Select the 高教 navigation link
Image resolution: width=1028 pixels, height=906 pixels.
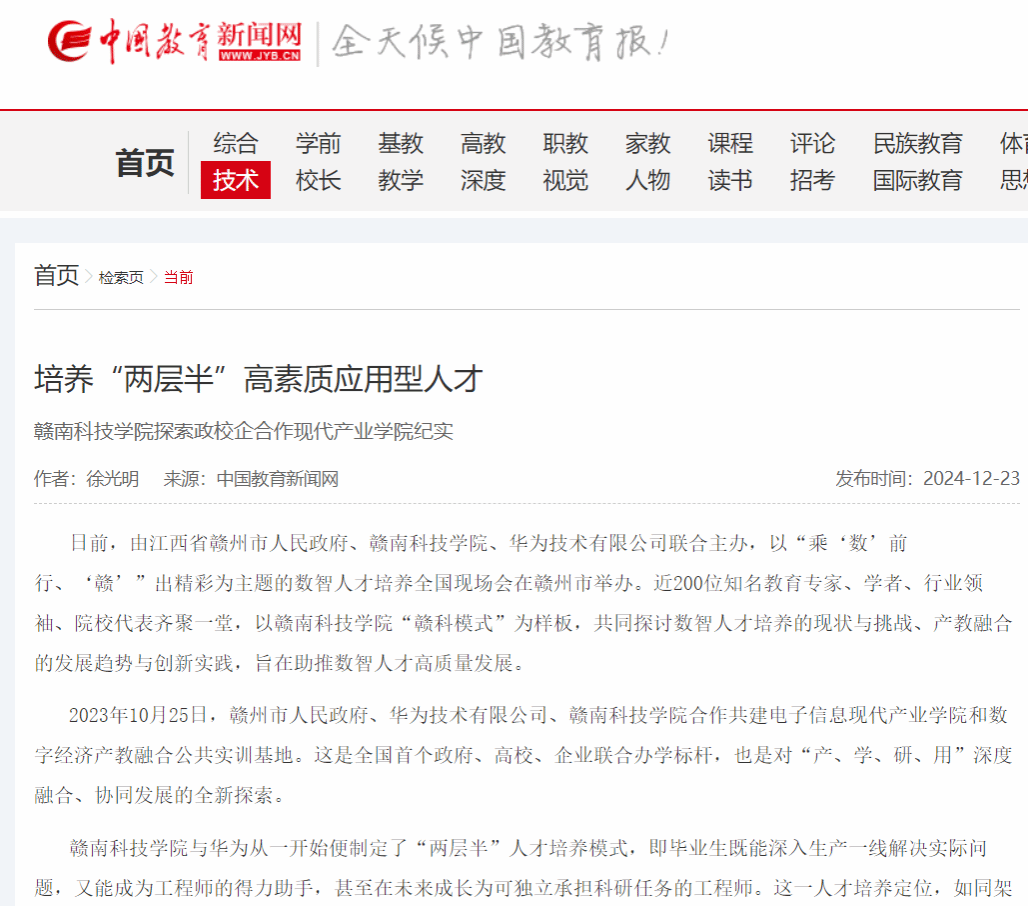483,144
